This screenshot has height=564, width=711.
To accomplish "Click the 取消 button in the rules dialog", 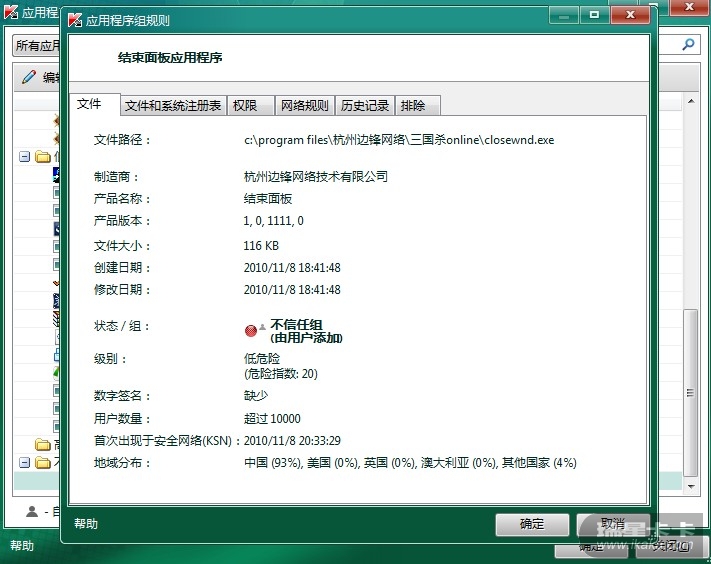I will [x=613, y=524].
